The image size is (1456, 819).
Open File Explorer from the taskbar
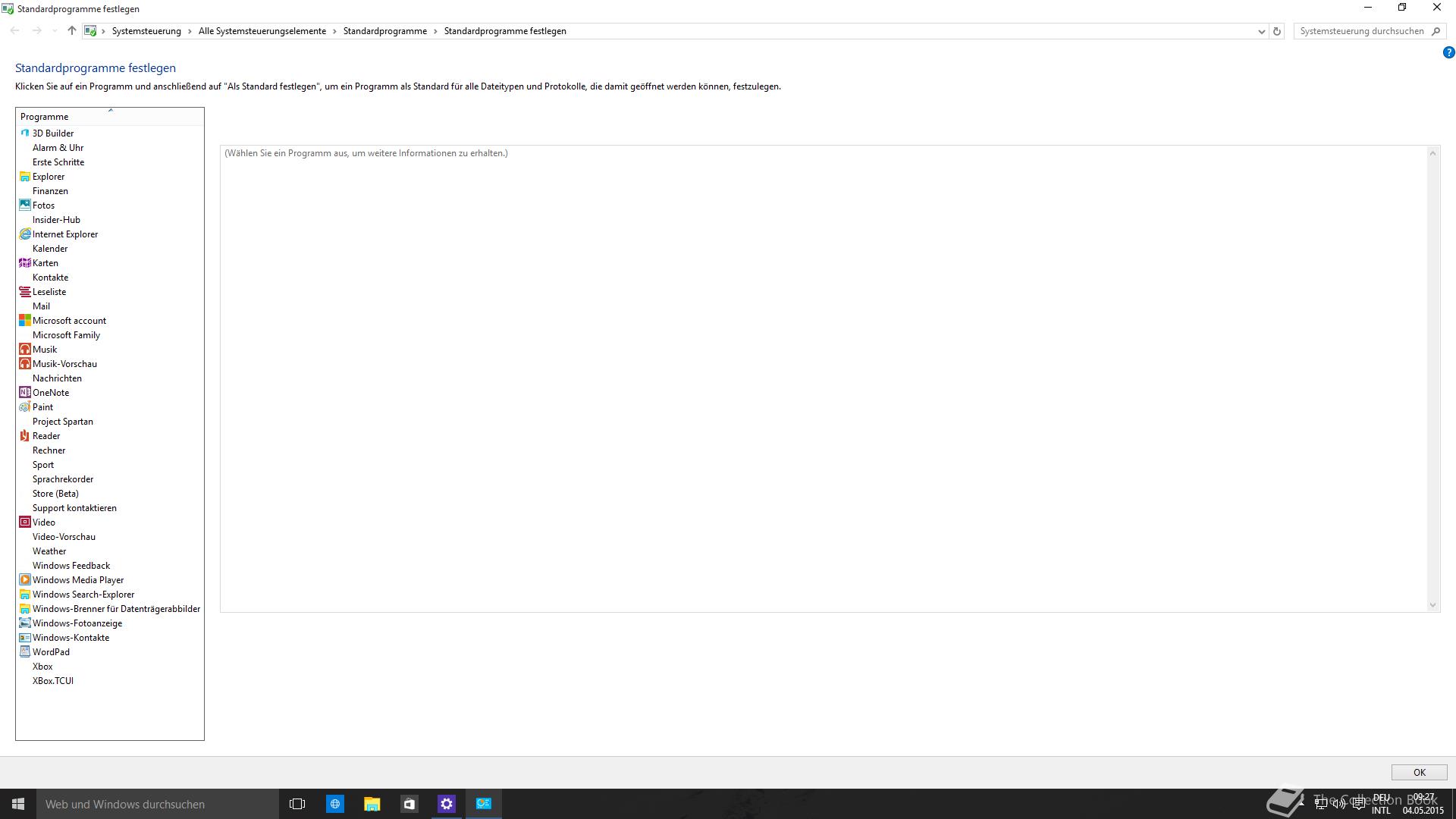tap(372, 804)
